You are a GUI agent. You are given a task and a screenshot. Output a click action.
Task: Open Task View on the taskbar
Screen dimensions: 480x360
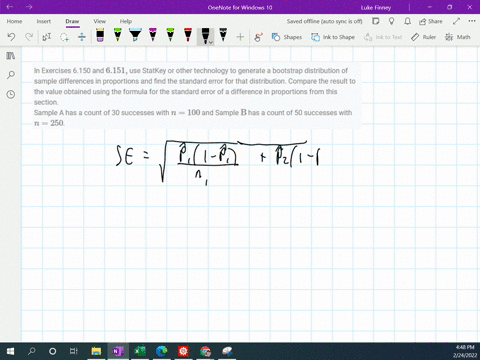click(x=74, y=351)
